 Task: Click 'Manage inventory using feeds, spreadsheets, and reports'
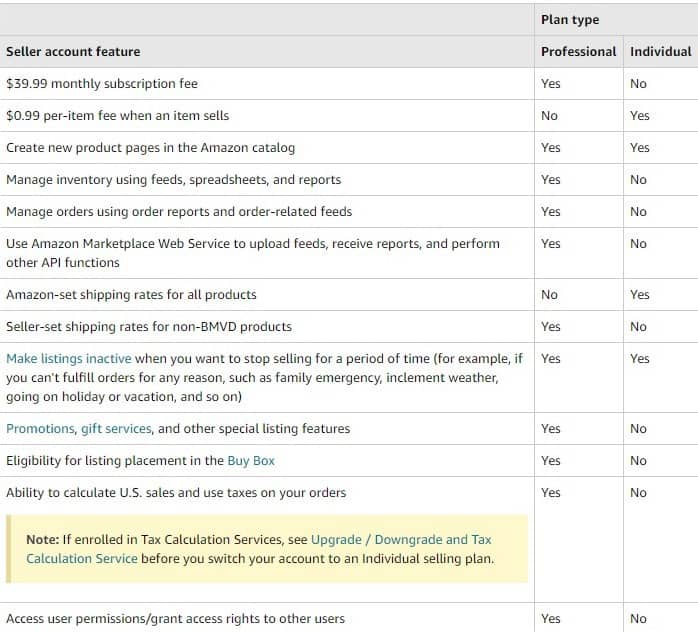174,180
